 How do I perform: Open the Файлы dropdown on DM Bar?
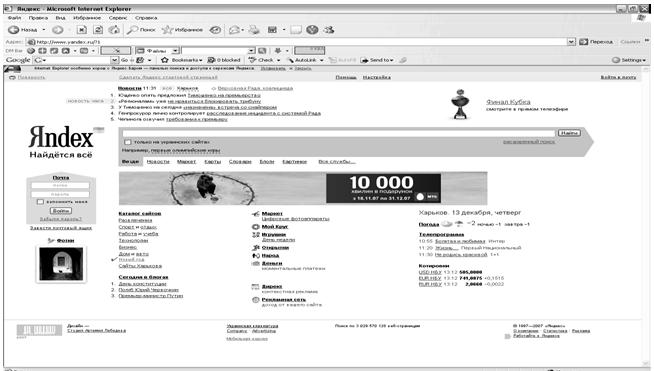176,51
